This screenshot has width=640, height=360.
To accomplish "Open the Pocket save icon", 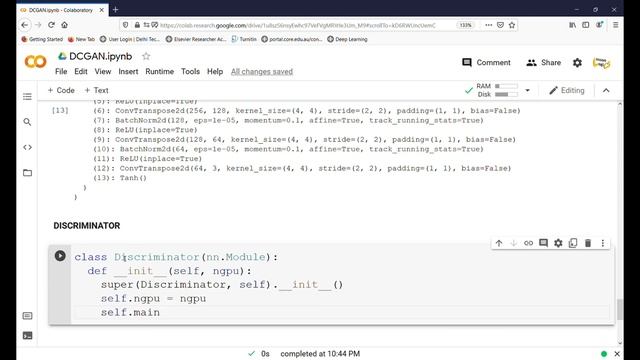I will click(x=500, y=25).
